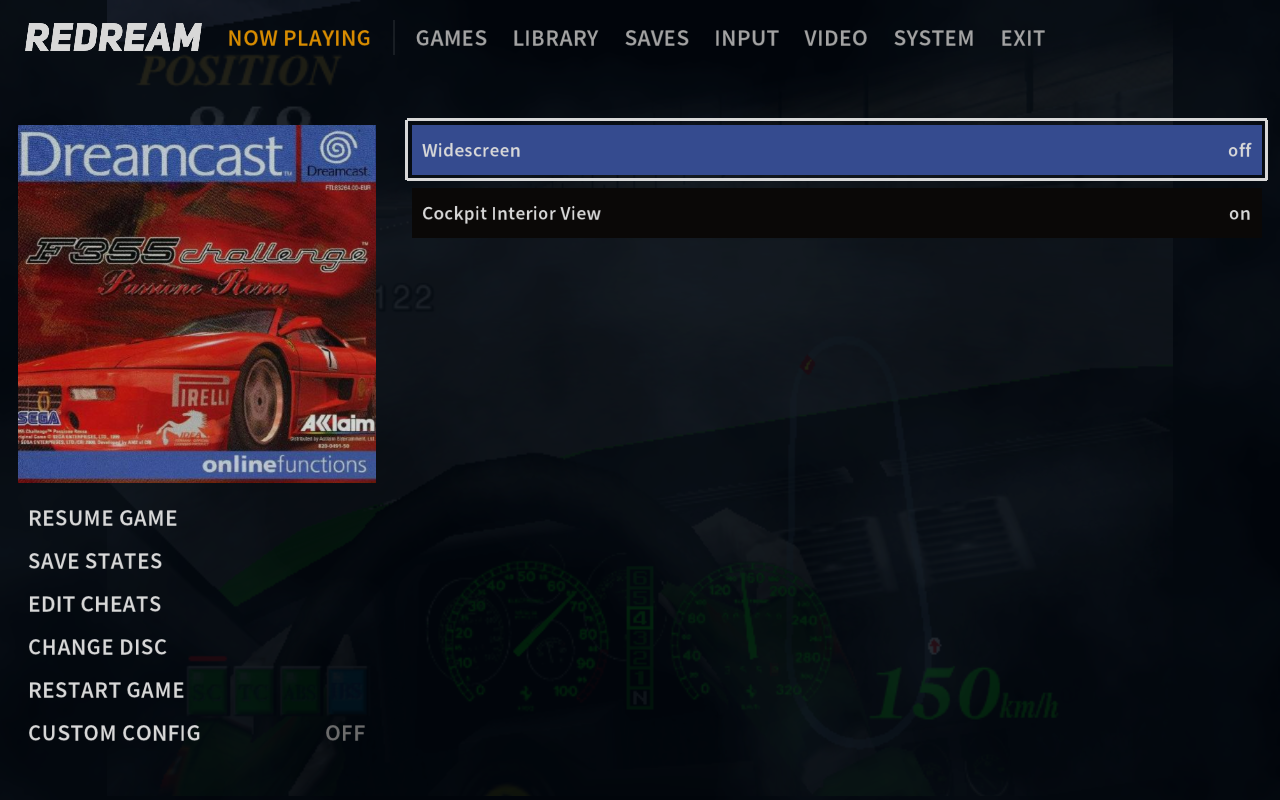Viewport: 1280px width, 800px height.
Task: Open EDIT CHEATS
Action: [x=95, y=604]
